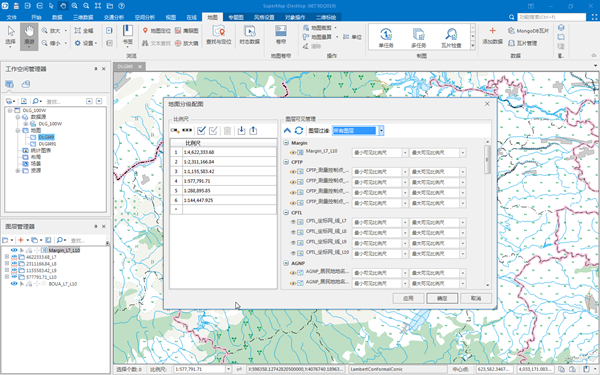The image size is (600, 375).
Task: Open the bookmark (书签) tool
Action: pos(127,36)
